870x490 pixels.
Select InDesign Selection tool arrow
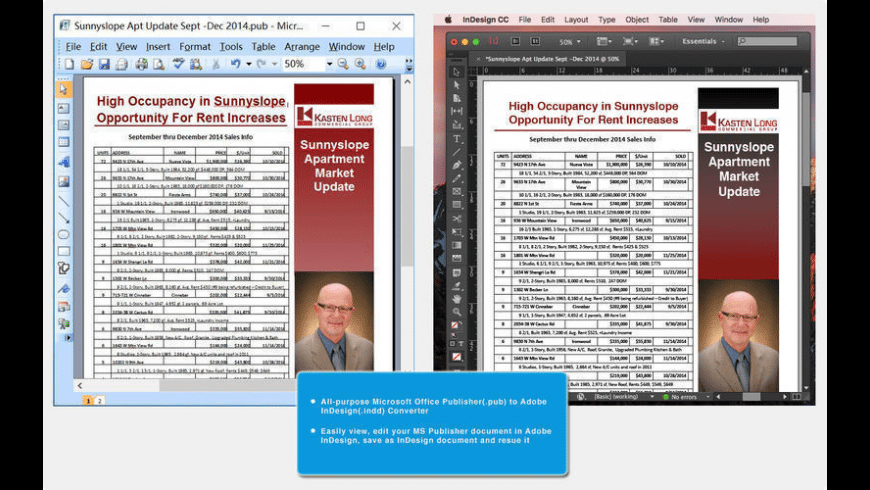457,72
